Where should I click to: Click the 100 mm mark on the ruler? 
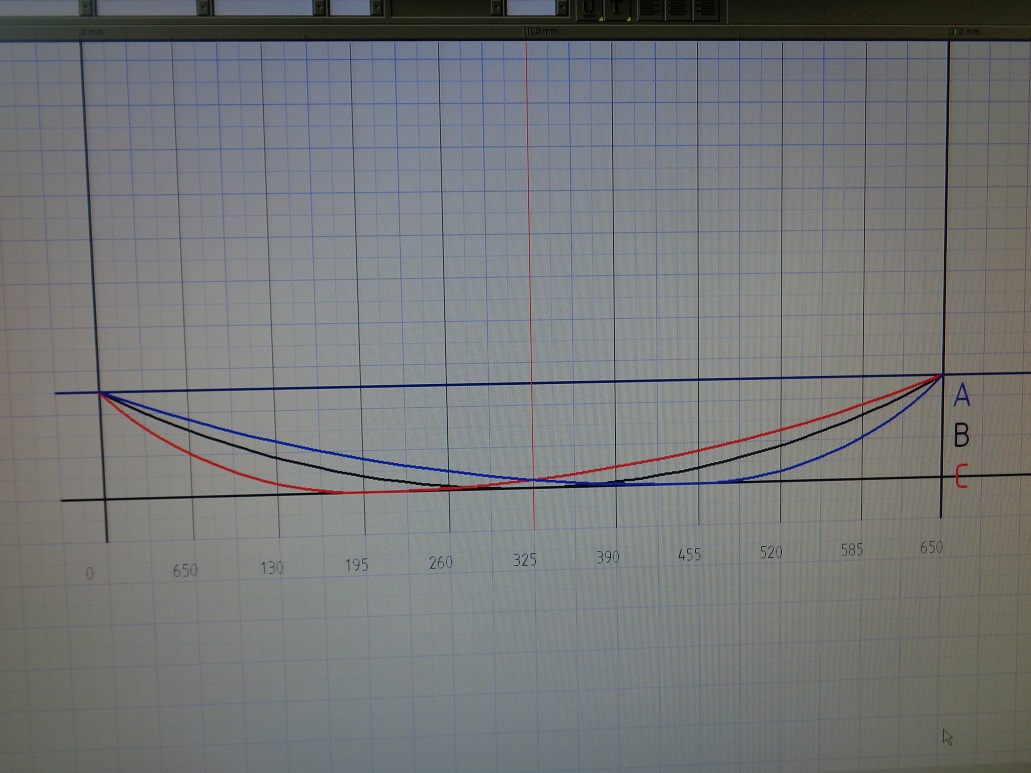coord(541,32)
